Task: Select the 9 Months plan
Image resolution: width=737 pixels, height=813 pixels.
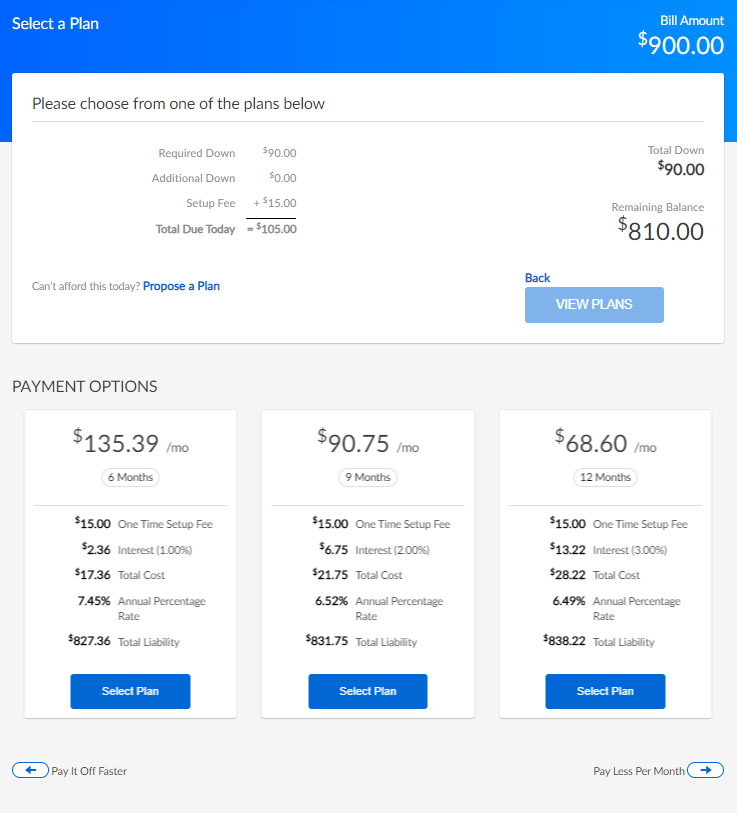Action: 367,691
